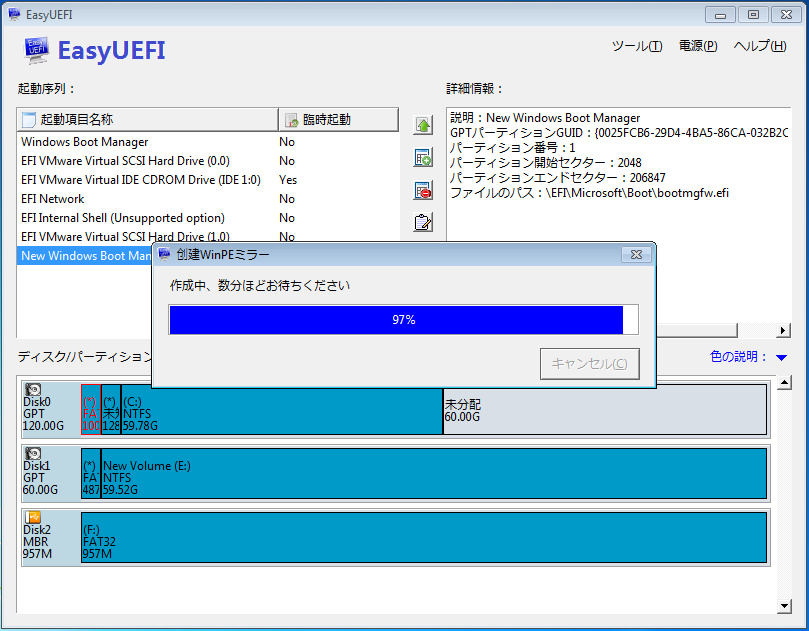Open the ツール(T) menu
Viewport: 809px width, 631px height.
pyautogui.click(x=636, y=45)
